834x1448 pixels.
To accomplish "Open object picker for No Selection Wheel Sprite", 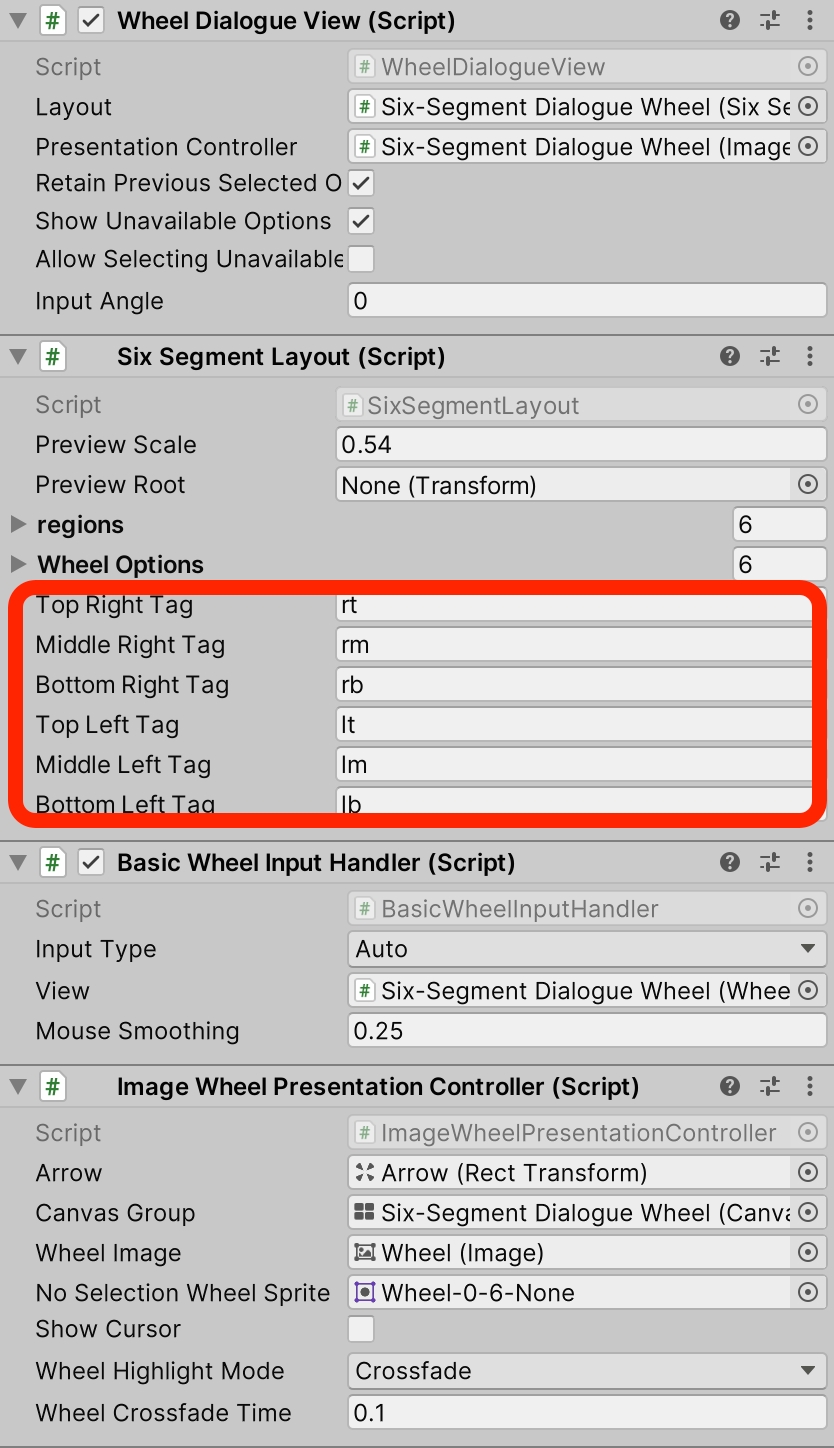I will (x=808, y=1293).
